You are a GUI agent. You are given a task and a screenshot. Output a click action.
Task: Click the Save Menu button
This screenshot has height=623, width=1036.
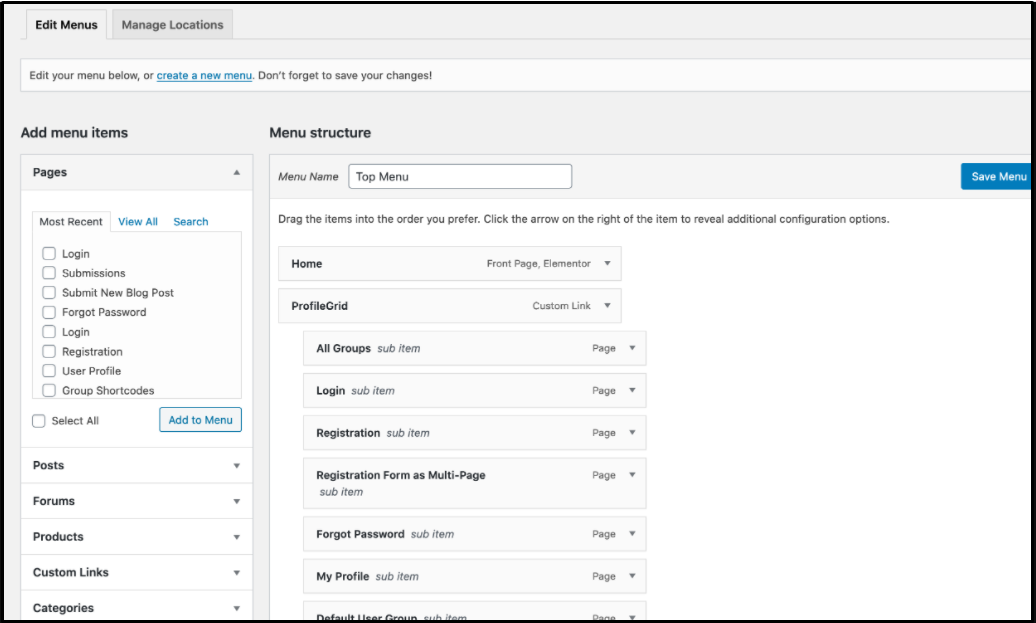pyautogui.click(x=997, y=177)
